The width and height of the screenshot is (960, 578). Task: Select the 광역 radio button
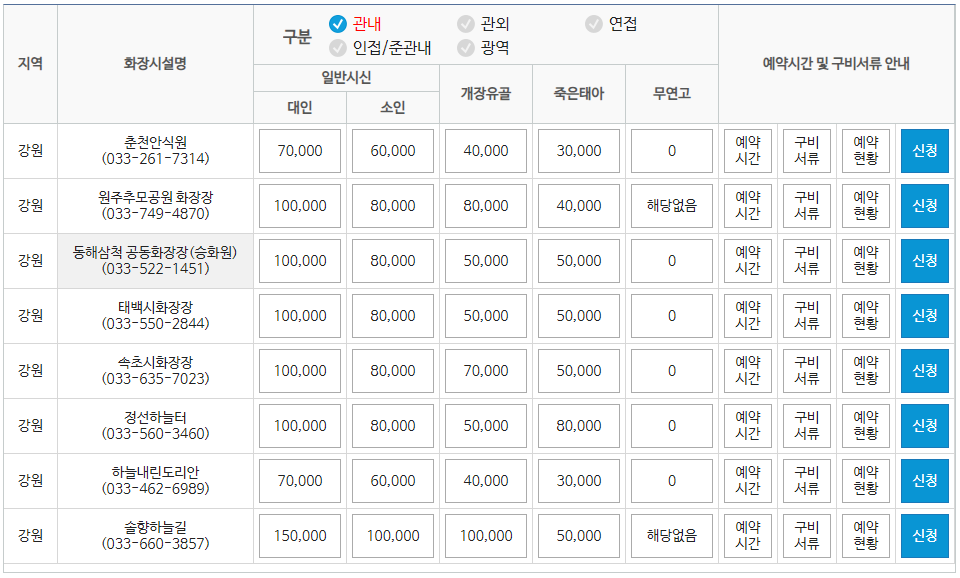pyautogui.click(x=464, y=48)
